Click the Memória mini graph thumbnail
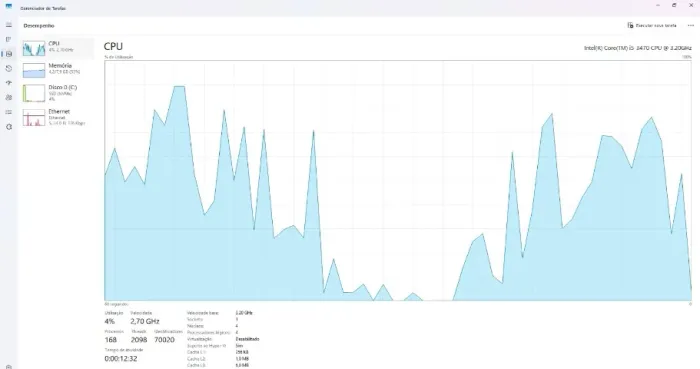 click(x=34, y=70)
